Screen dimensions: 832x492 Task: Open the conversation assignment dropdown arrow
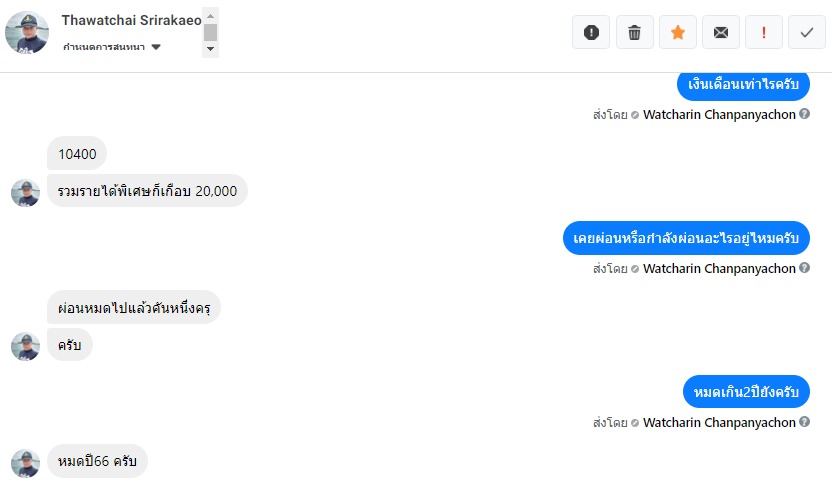155,47
